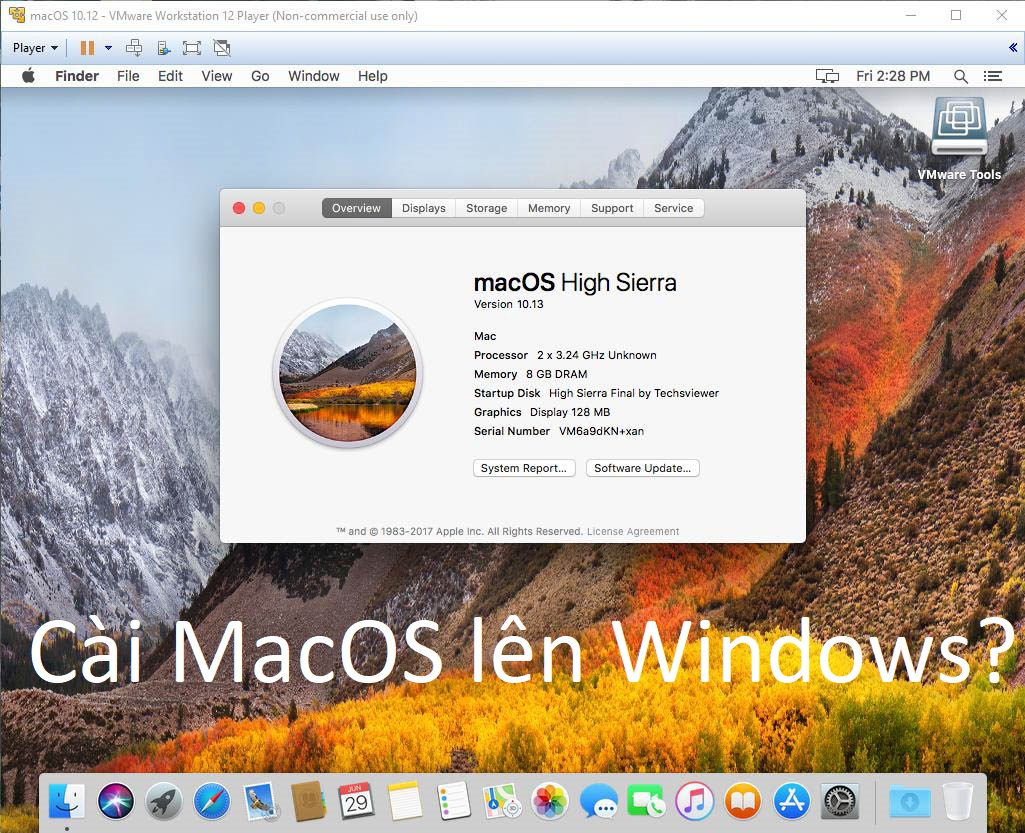
Task: Suspend the virtual machine with the pause icon
Action: (88, 47)
